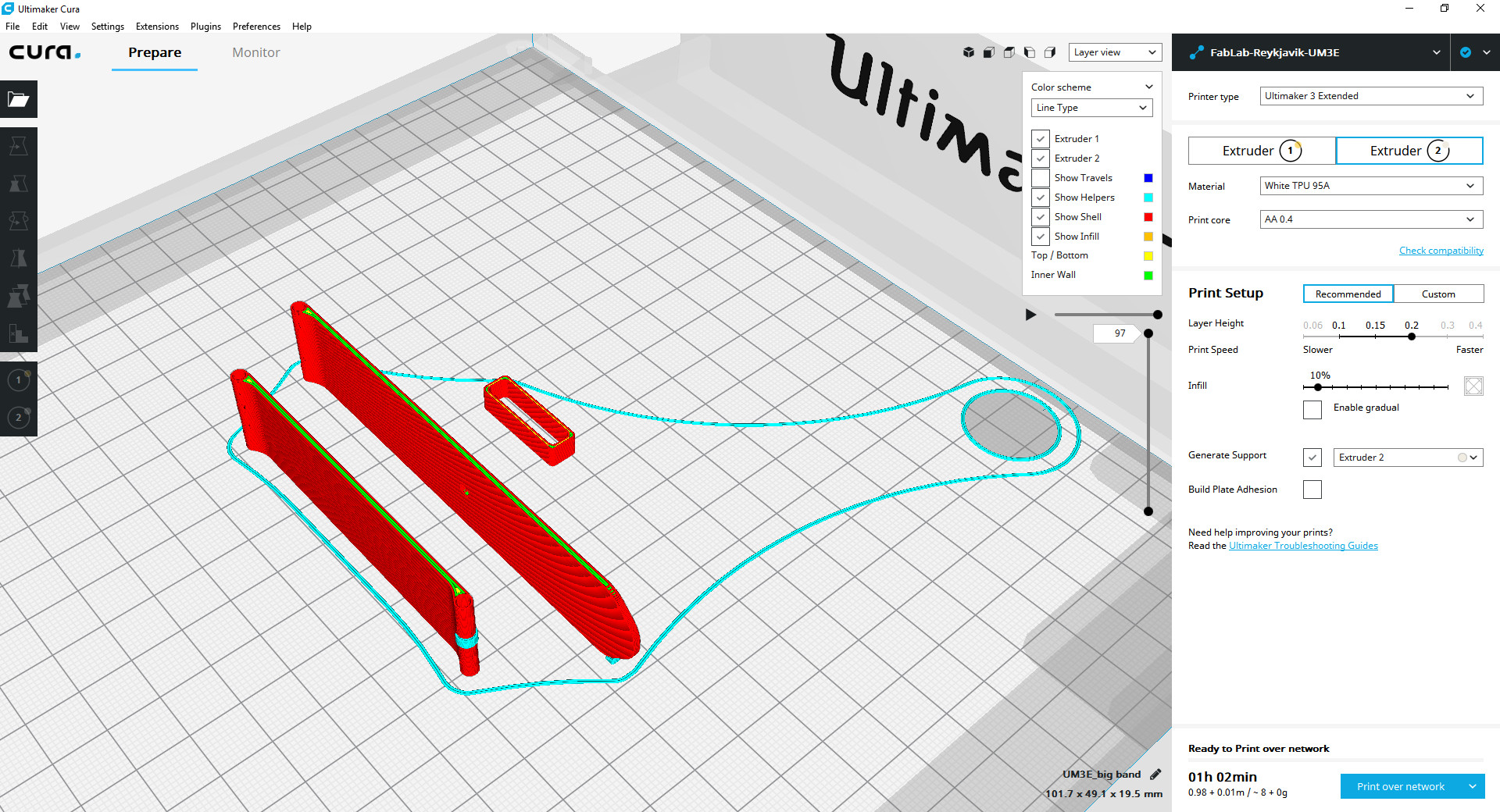Open the Line Type color scheme dropdown
The image size is (1500, 812).
click(1091, 108)
